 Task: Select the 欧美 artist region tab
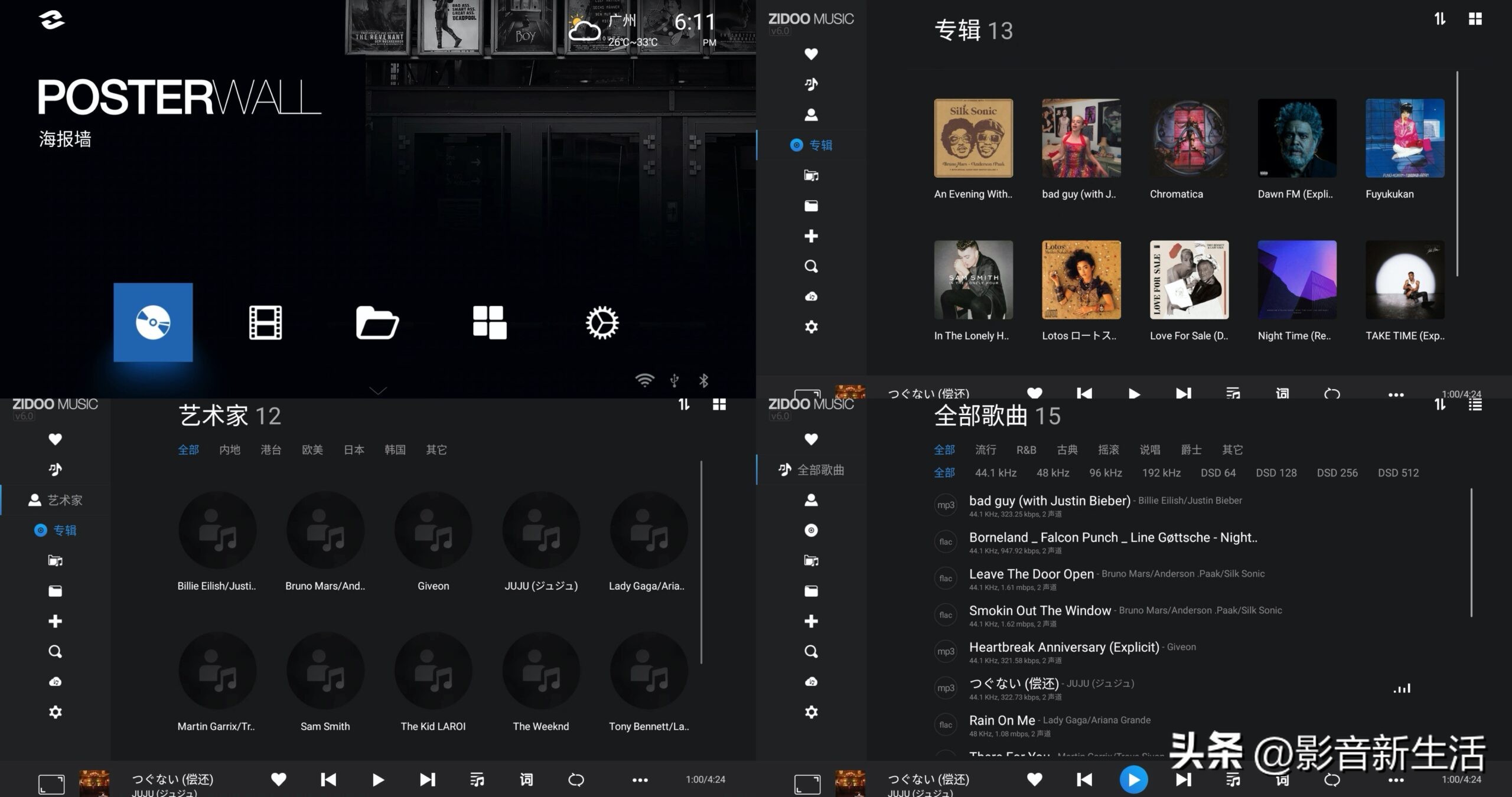(x=312, y=450)
